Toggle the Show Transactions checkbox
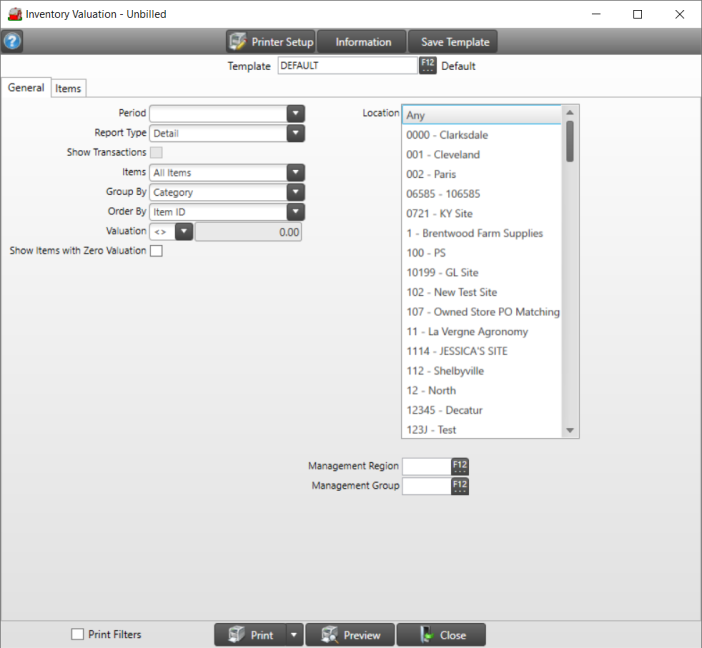The width and height of the screenshot is (702, 648). [x=156, y=152]
